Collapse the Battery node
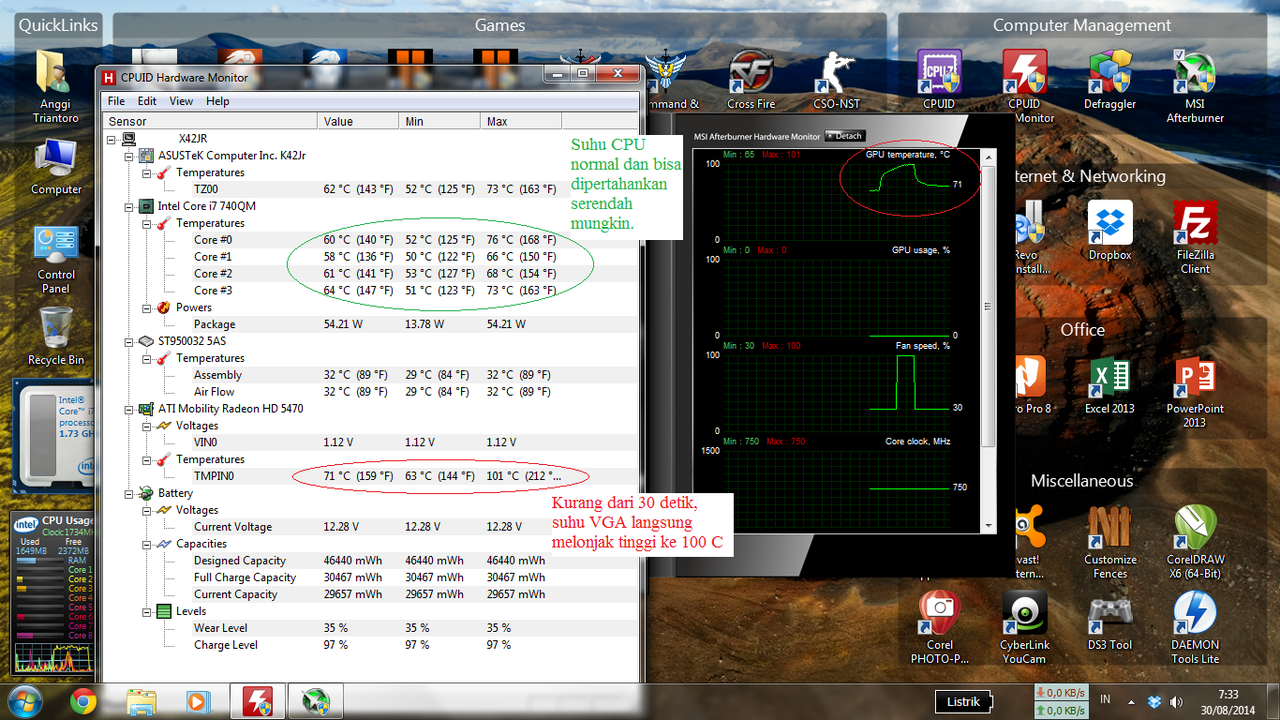 point(129,493)
